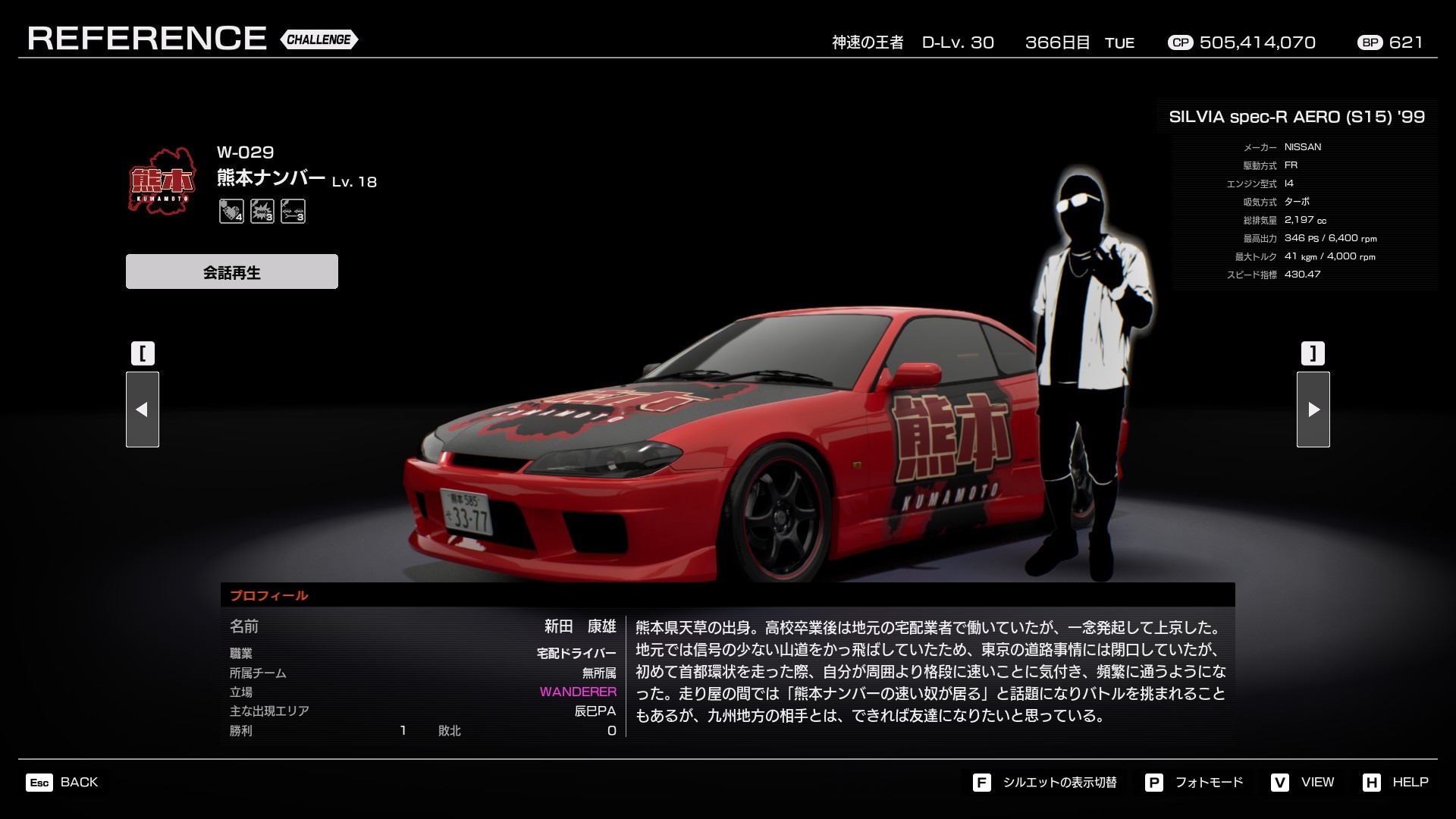Click the プロフィール profile header

tap(269, 595)
